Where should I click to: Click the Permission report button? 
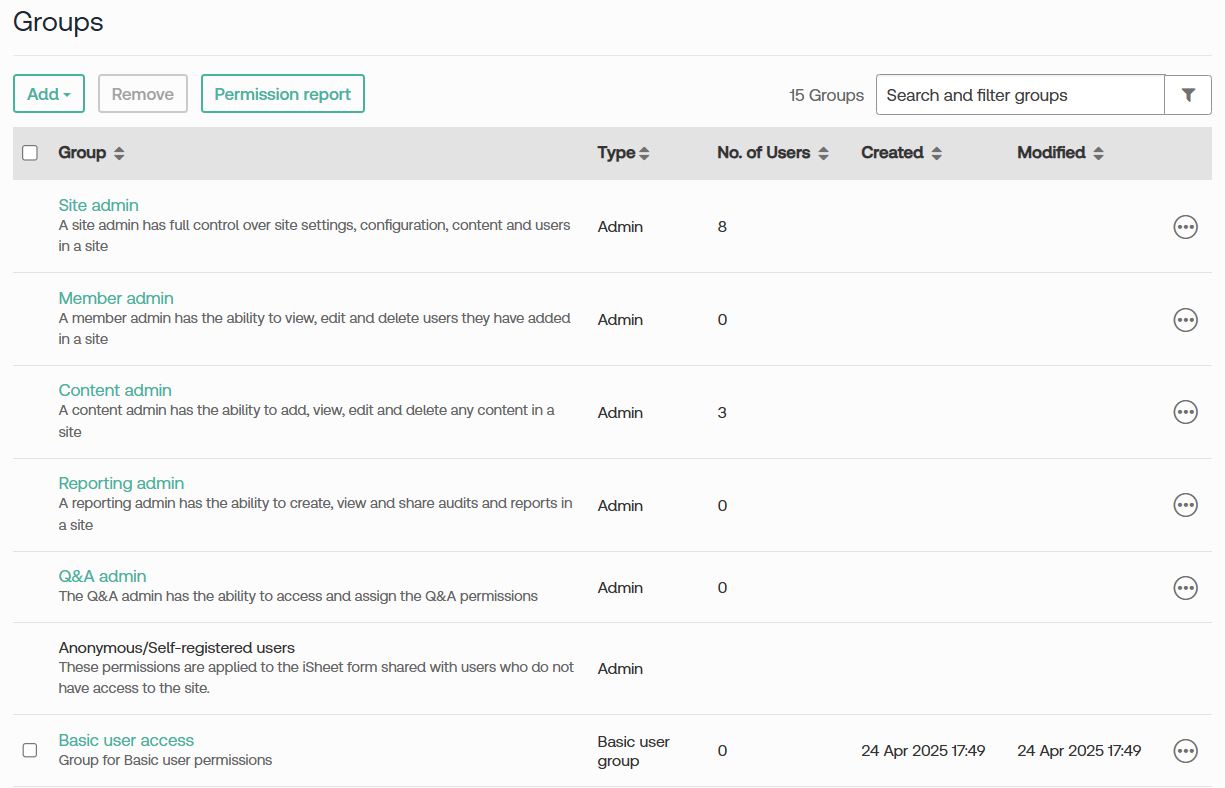click(282, 94)
